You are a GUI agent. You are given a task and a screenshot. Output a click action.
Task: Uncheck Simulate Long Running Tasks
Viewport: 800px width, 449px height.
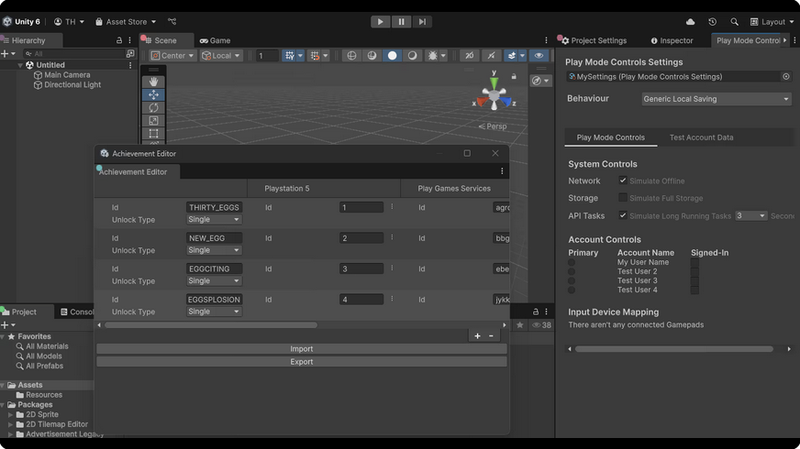(x=623, y=215)
